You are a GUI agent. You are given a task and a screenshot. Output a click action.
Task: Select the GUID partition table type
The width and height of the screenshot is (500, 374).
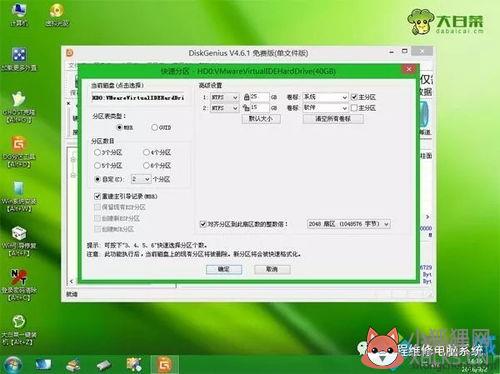pyautogui.click(x=154, y=127)
